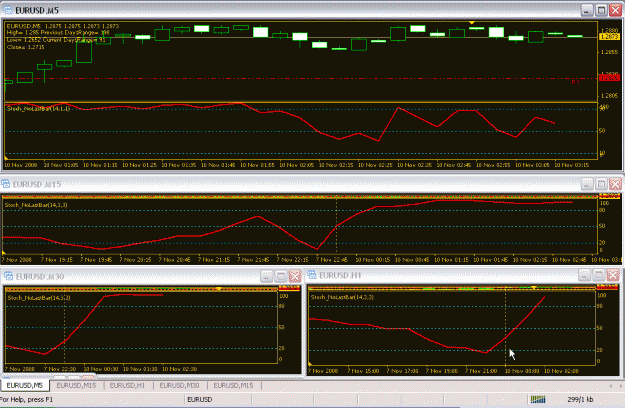Select the EURUSD,M15 tab after the M30 tab
The height and width of the screenshot is (408, 625).
tap(233, 385)
